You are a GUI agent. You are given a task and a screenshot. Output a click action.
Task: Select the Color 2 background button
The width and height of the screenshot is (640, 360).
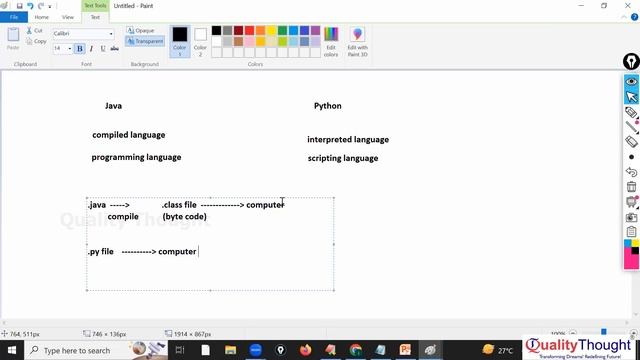200,41
